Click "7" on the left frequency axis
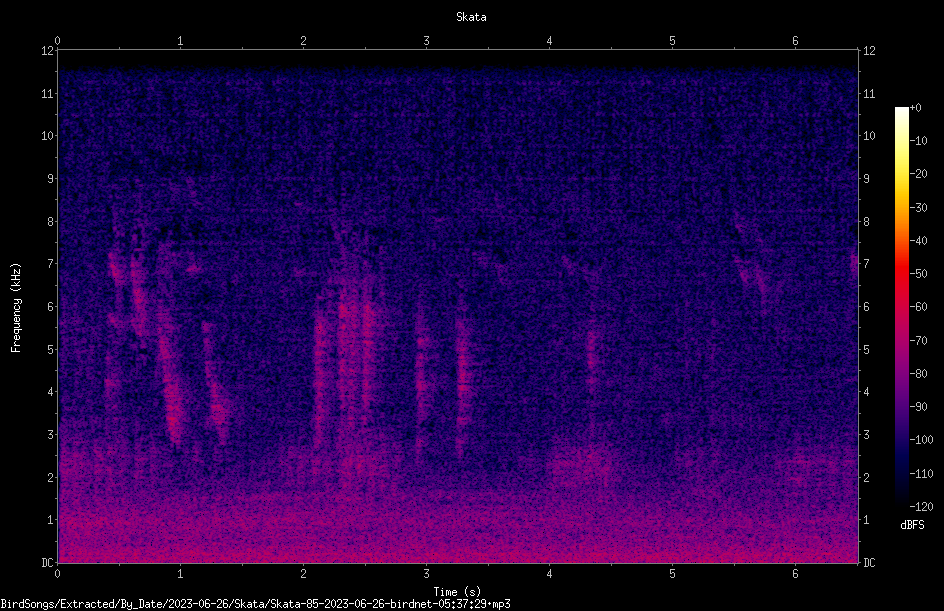The width and height of the screenshot is (944, 611). pos(50,264)
